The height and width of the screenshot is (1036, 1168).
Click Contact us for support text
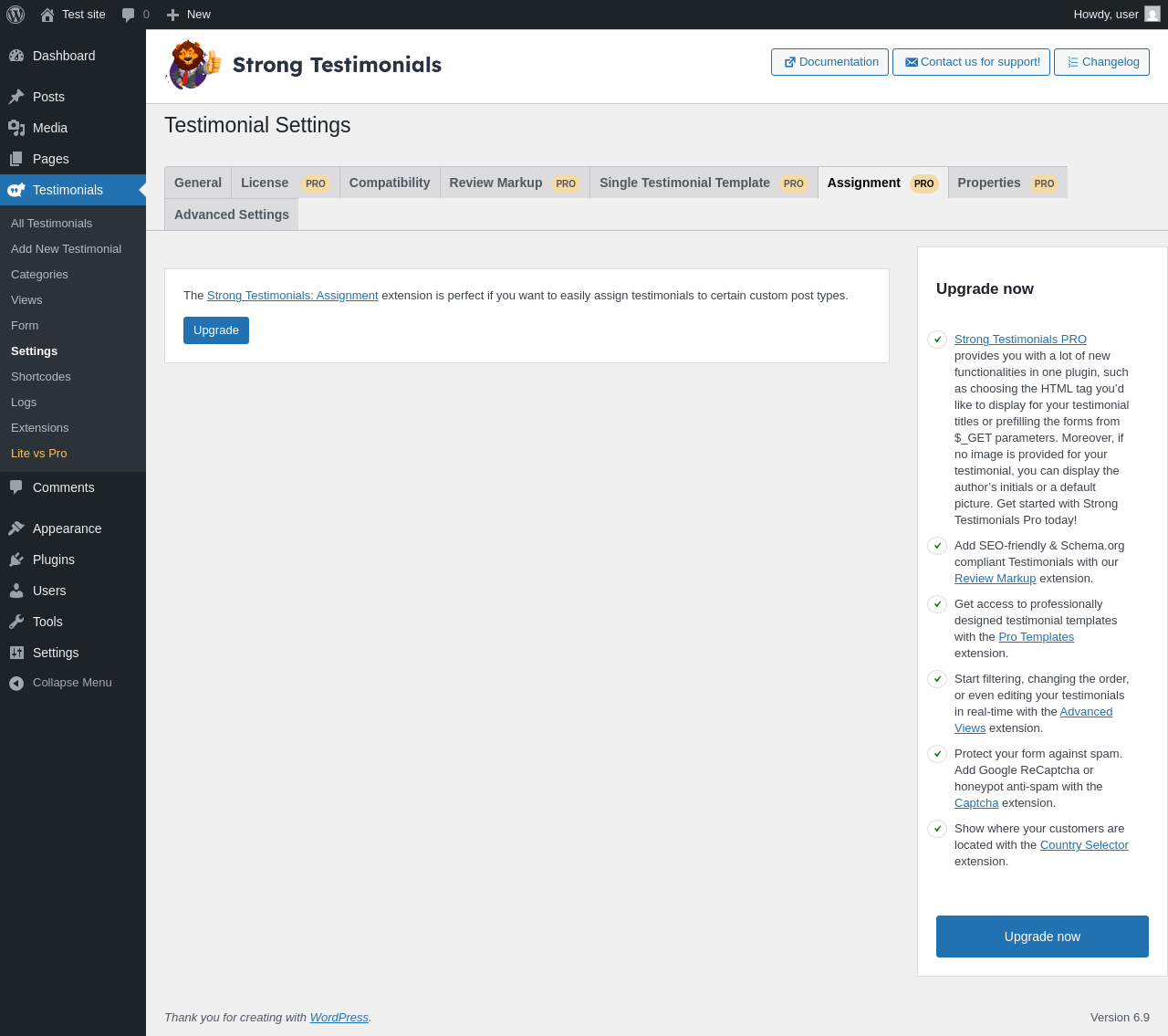coord(980,62)
